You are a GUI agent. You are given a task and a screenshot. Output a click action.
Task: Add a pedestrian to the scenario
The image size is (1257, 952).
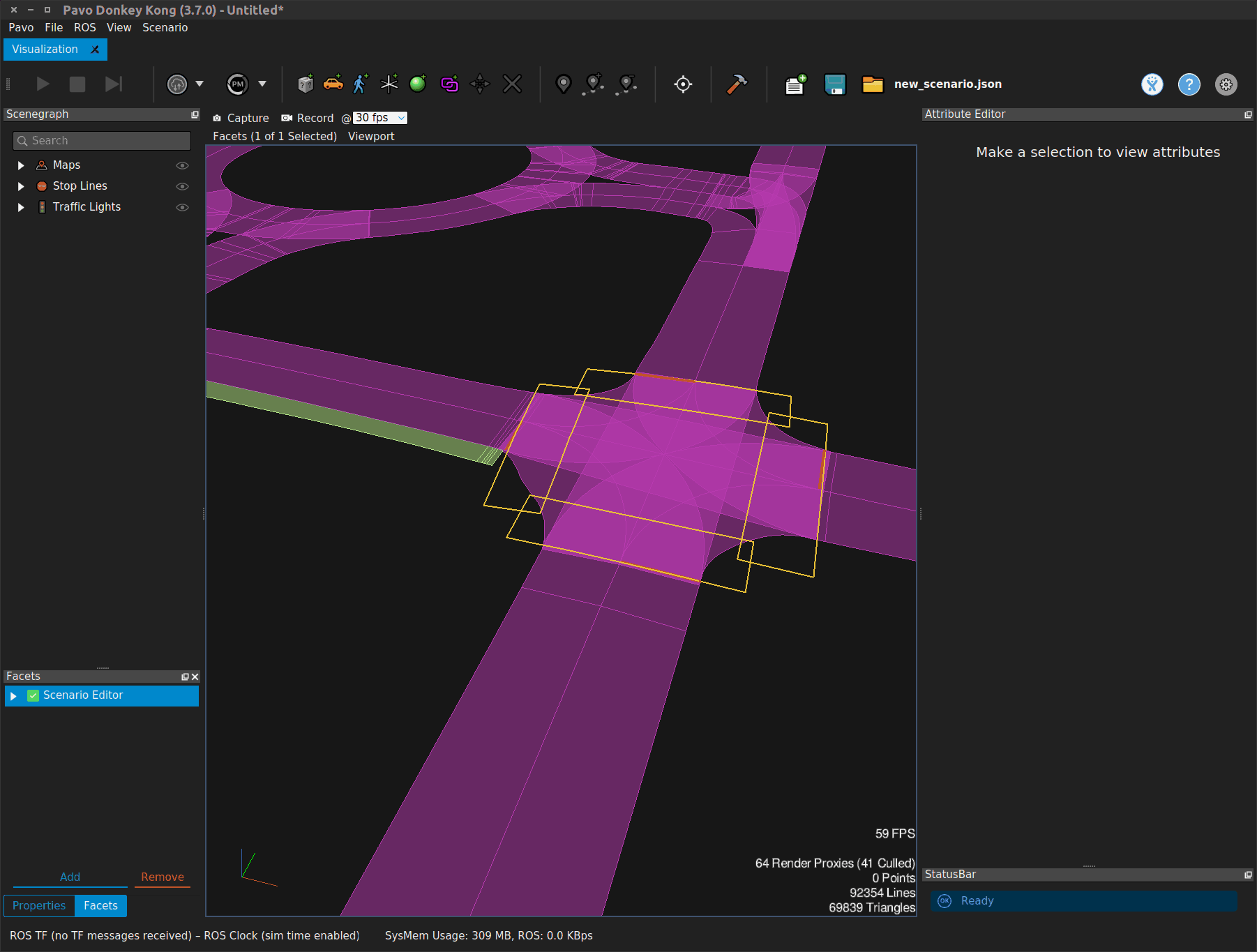359,84
